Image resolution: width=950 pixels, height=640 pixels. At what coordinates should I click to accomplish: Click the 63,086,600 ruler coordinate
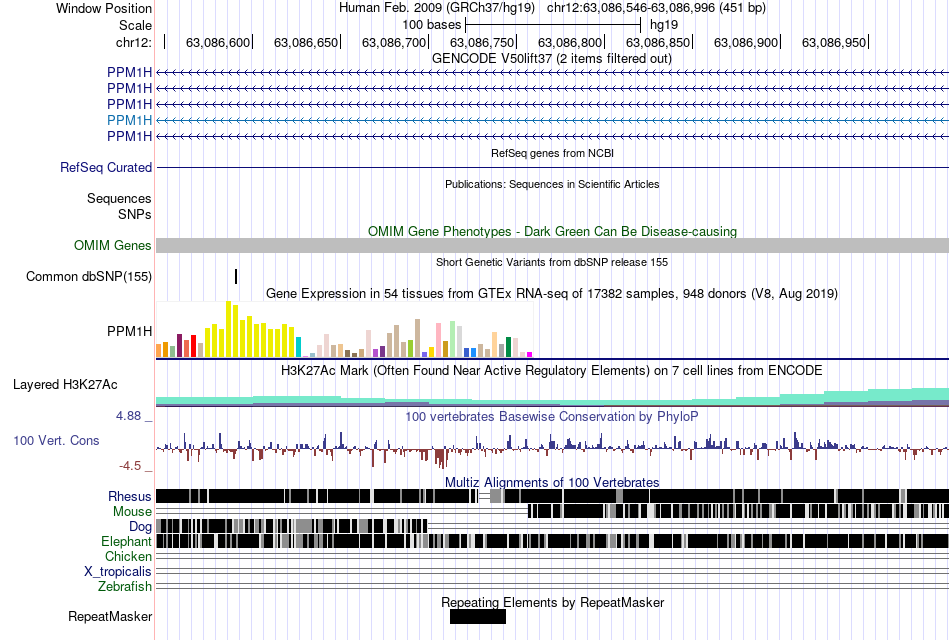tap(218, 42)
